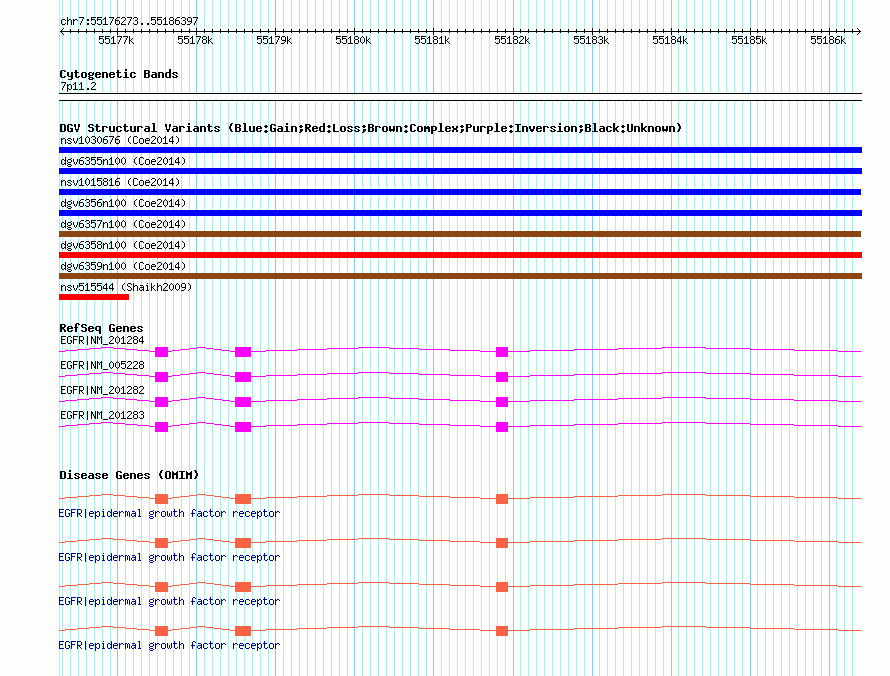Viewport: 890px width, 676px height.
Task: Click the blue gain bar under dgv6355n100
Action: [x=460, y=171]
